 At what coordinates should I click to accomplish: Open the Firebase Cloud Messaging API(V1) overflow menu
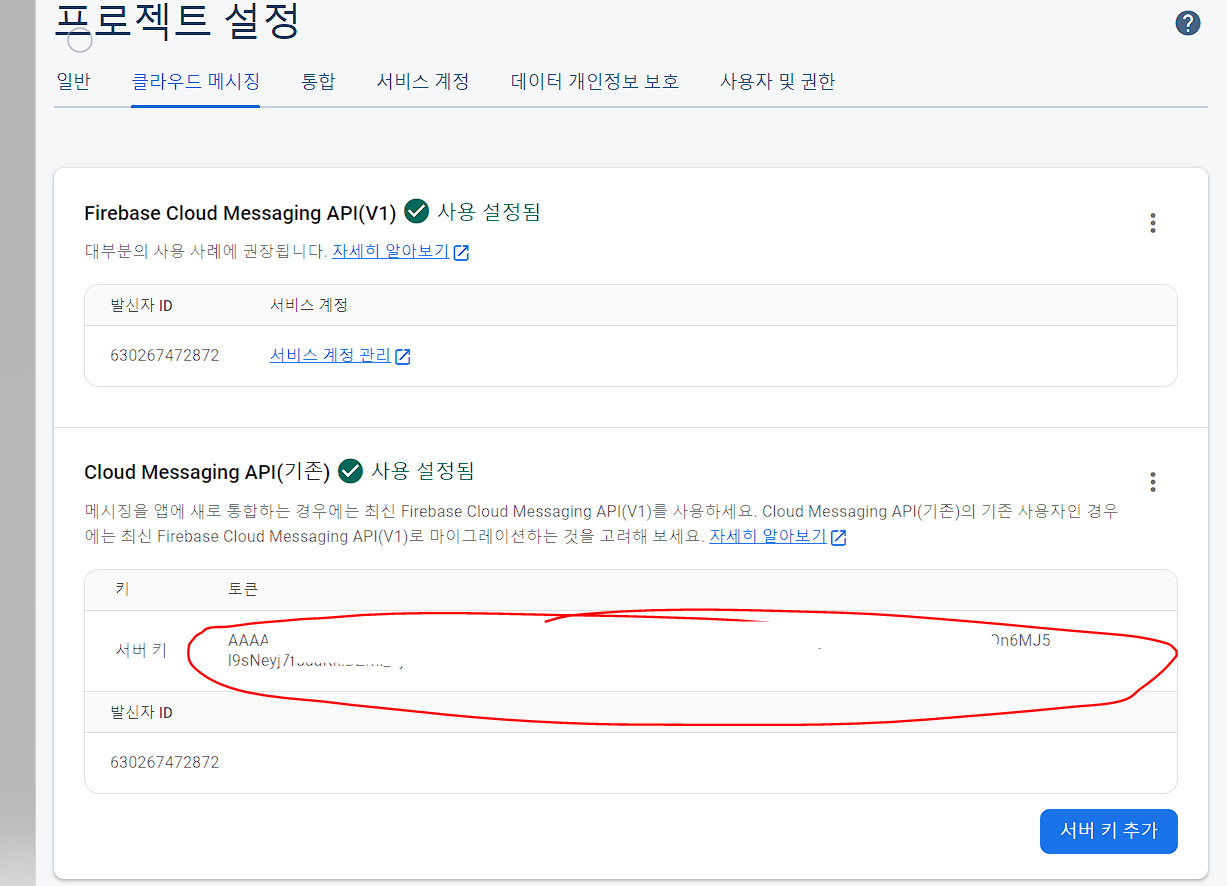(x=1153, y=223)
